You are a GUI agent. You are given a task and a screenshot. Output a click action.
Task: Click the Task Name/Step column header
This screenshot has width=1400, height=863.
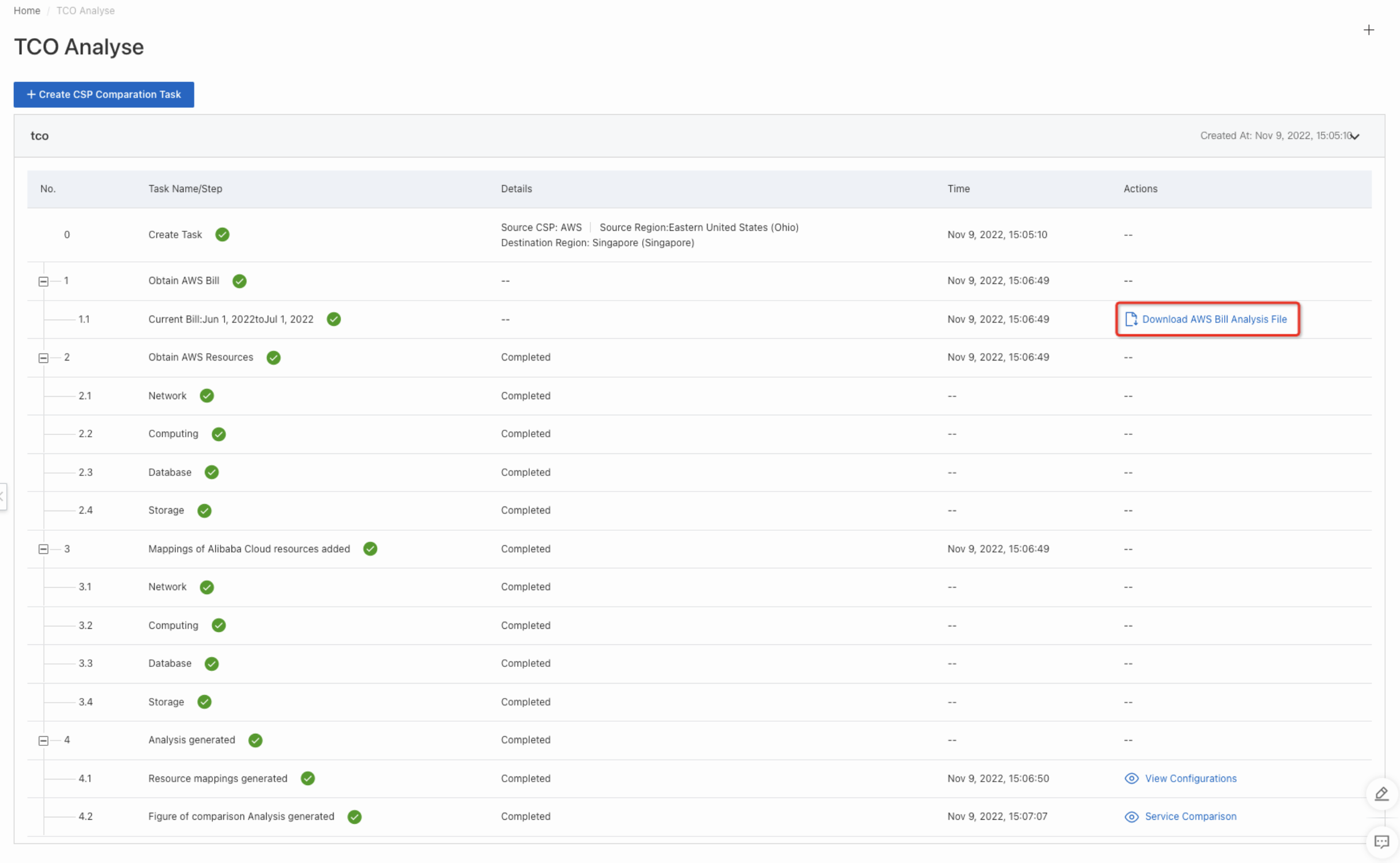click(185, 189)
